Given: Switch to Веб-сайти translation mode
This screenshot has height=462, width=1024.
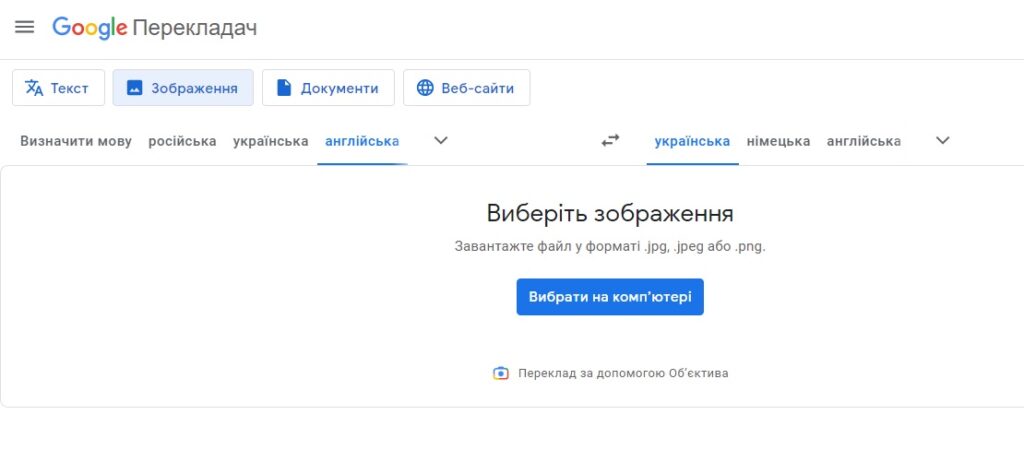Looking at the screenshot, I should pos(466,88).
